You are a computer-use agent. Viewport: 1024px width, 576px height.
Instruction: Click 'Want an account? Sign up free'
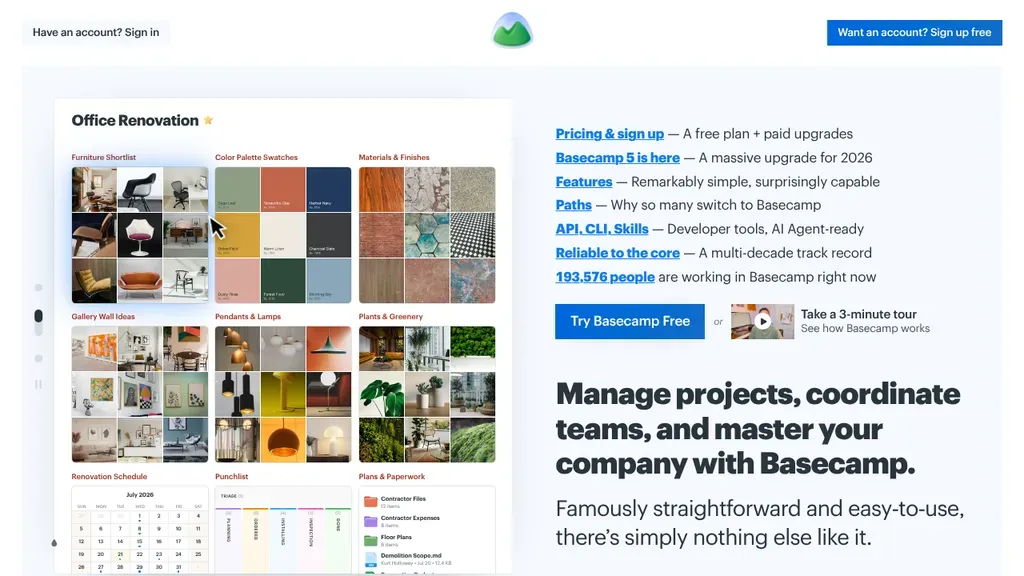[x=914, y=33]
